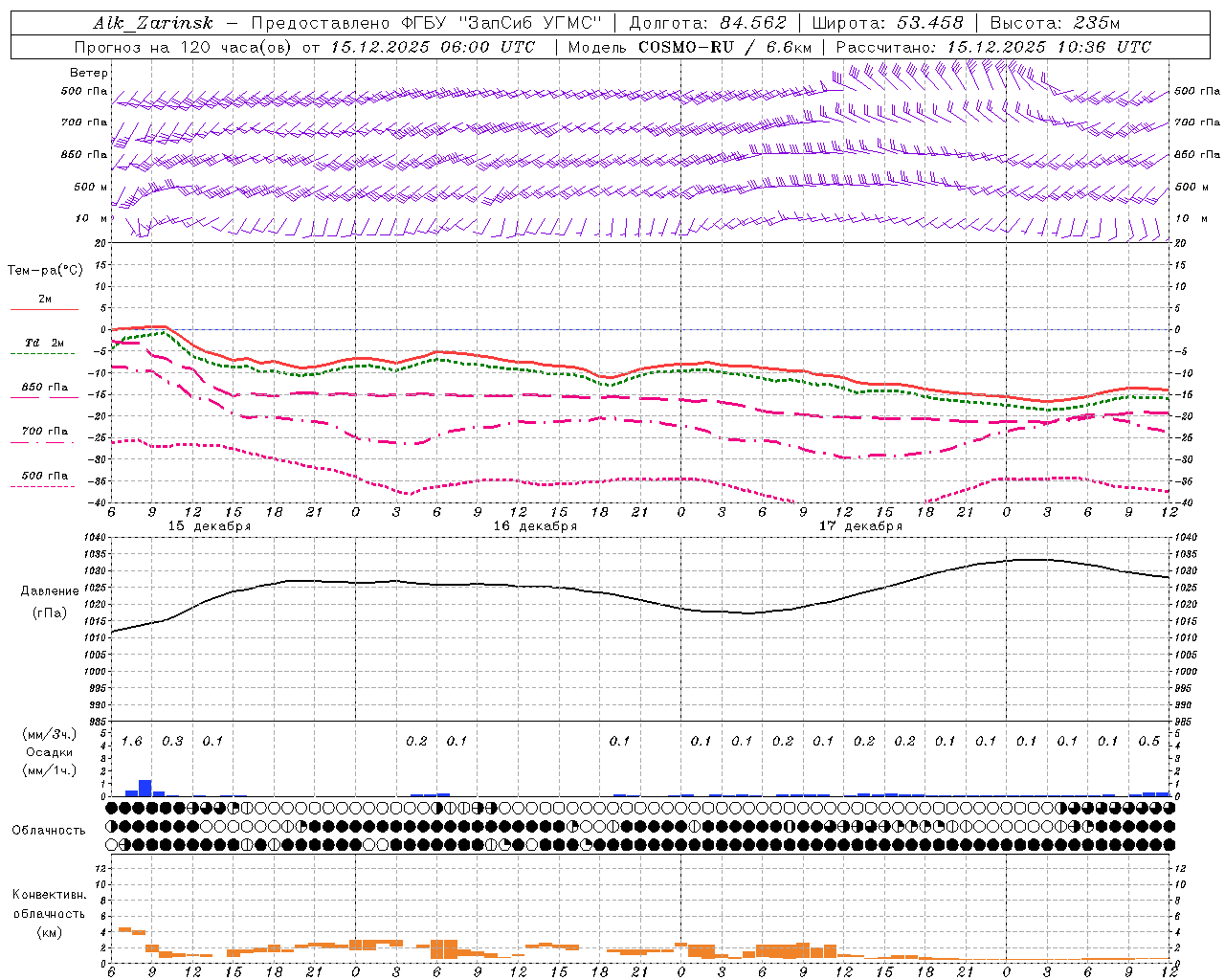Click the 1.6 precipitation value
Screen dimensions: 1225x980
coord(131,741)
